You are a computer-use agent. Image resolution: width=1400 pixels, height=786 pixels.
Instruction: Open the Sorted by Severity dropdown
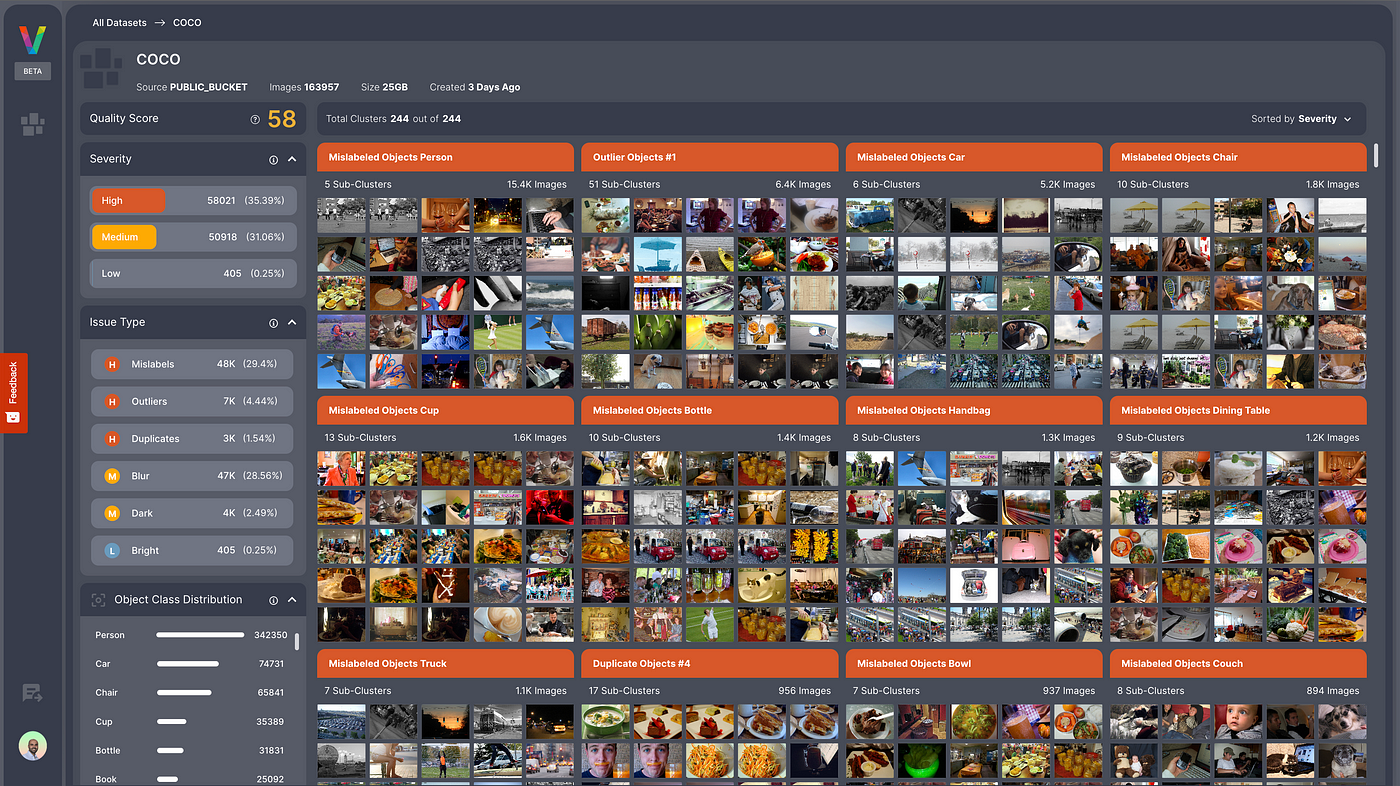1302,119
